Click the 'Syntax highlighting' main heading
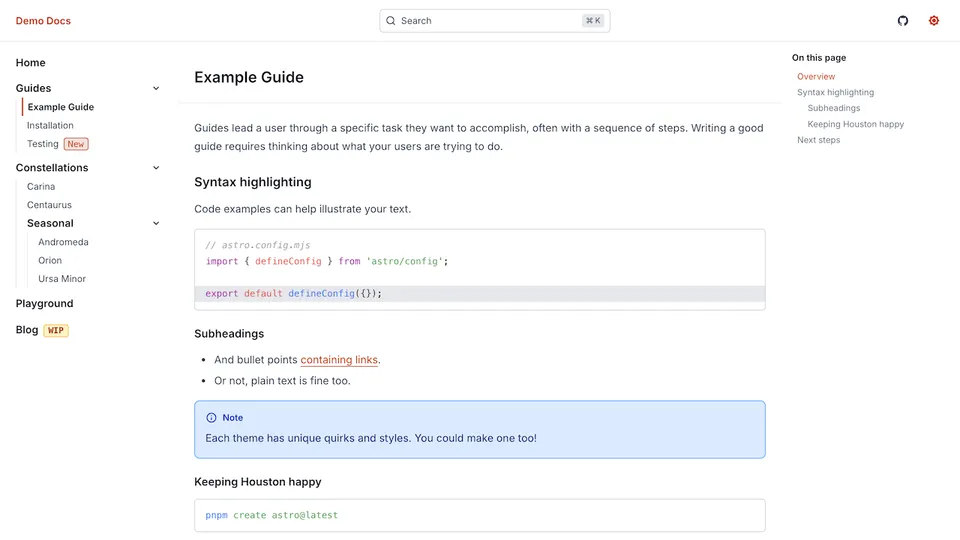The width and height of the screenshot is (960, 540). (253, 182)
